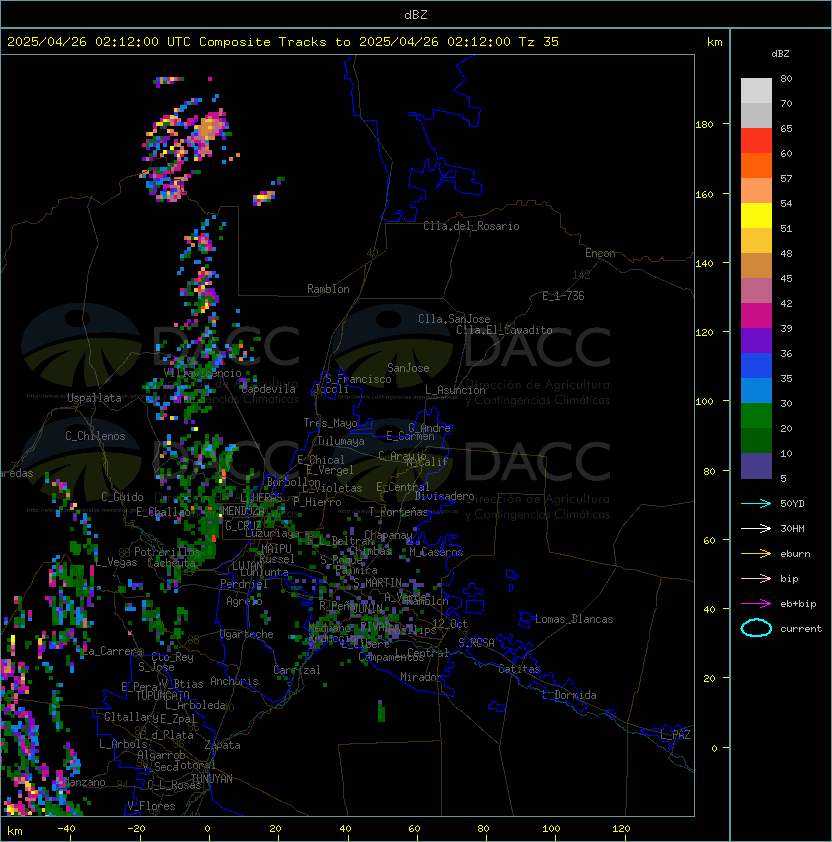
Task: Click the 'Zapata' place label
Action: click(x=222, y=745)
